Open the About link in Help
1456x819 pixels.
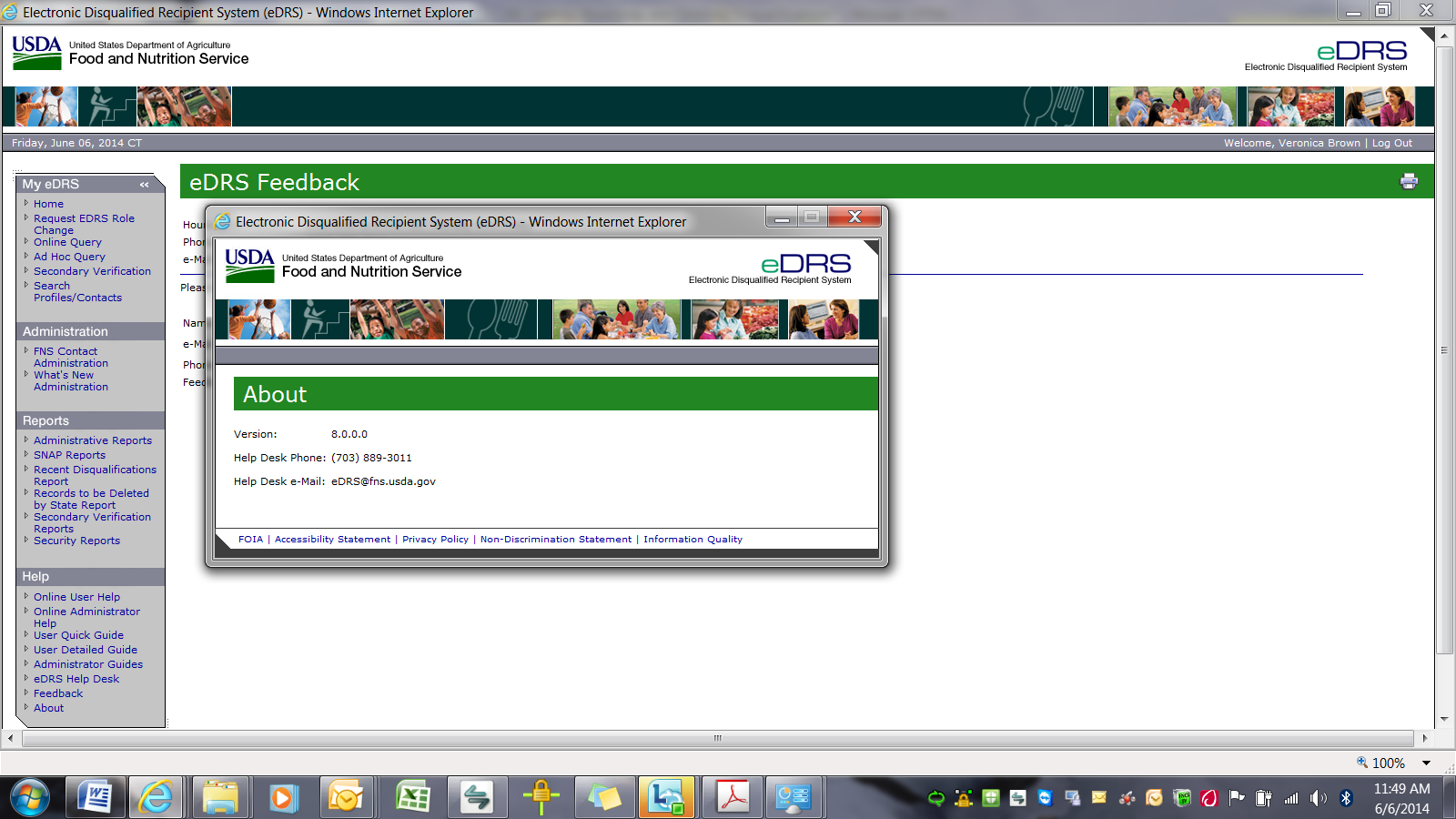[48, 708]
